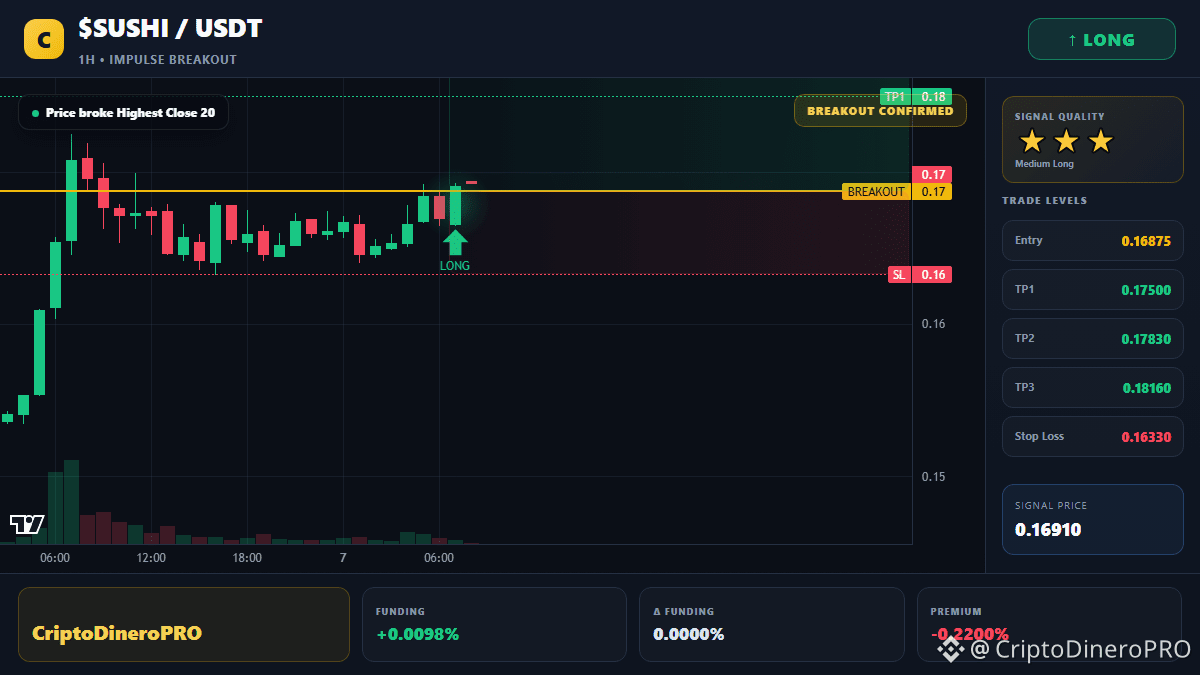Select the Entry 0.16875 trade level row

[1093, 240]
